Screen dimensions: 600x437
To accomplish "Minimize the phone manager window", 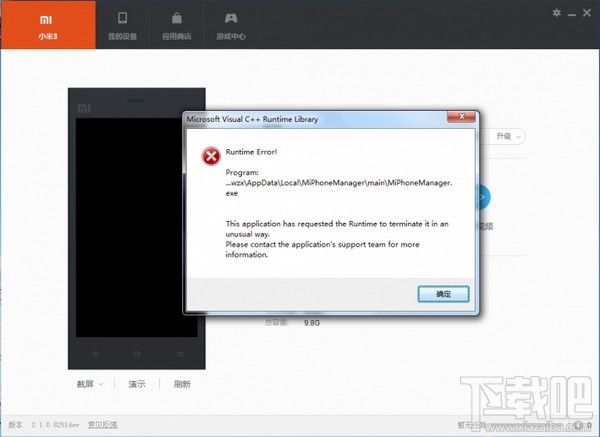I will 572,14.
